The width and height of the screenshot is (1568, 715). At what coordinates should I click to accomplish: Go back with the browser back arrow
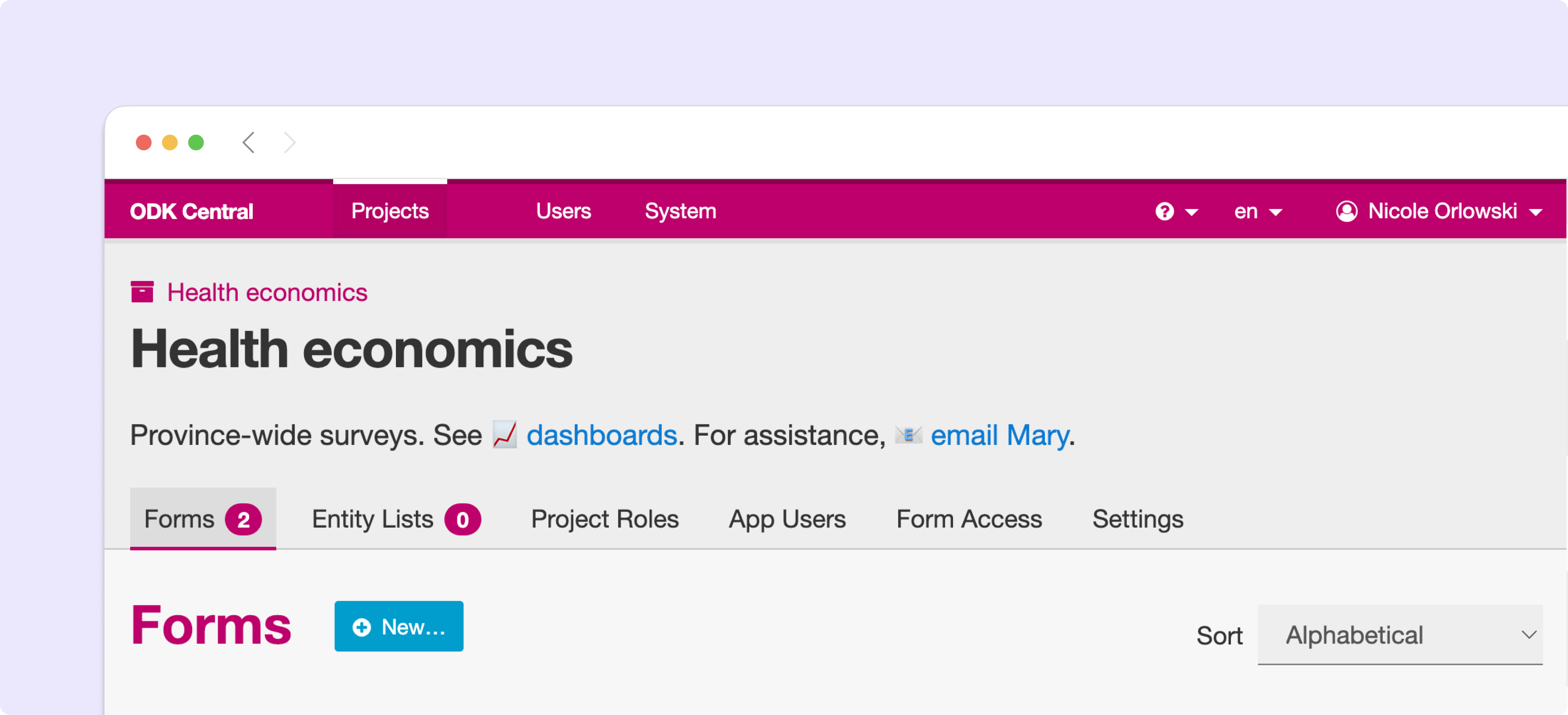pos(248,142)
